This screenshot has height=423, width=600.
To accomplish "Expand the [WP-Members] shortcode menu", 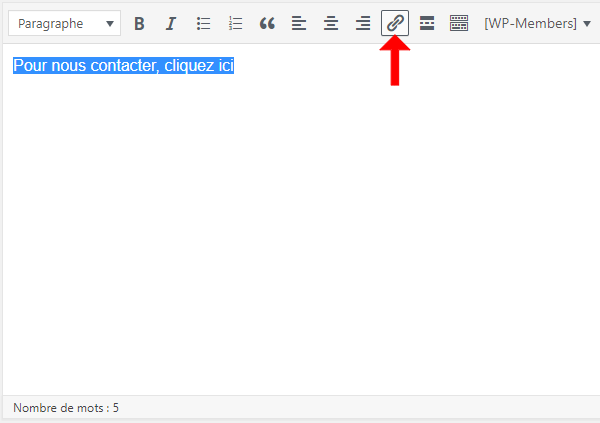I will point(537,23).
